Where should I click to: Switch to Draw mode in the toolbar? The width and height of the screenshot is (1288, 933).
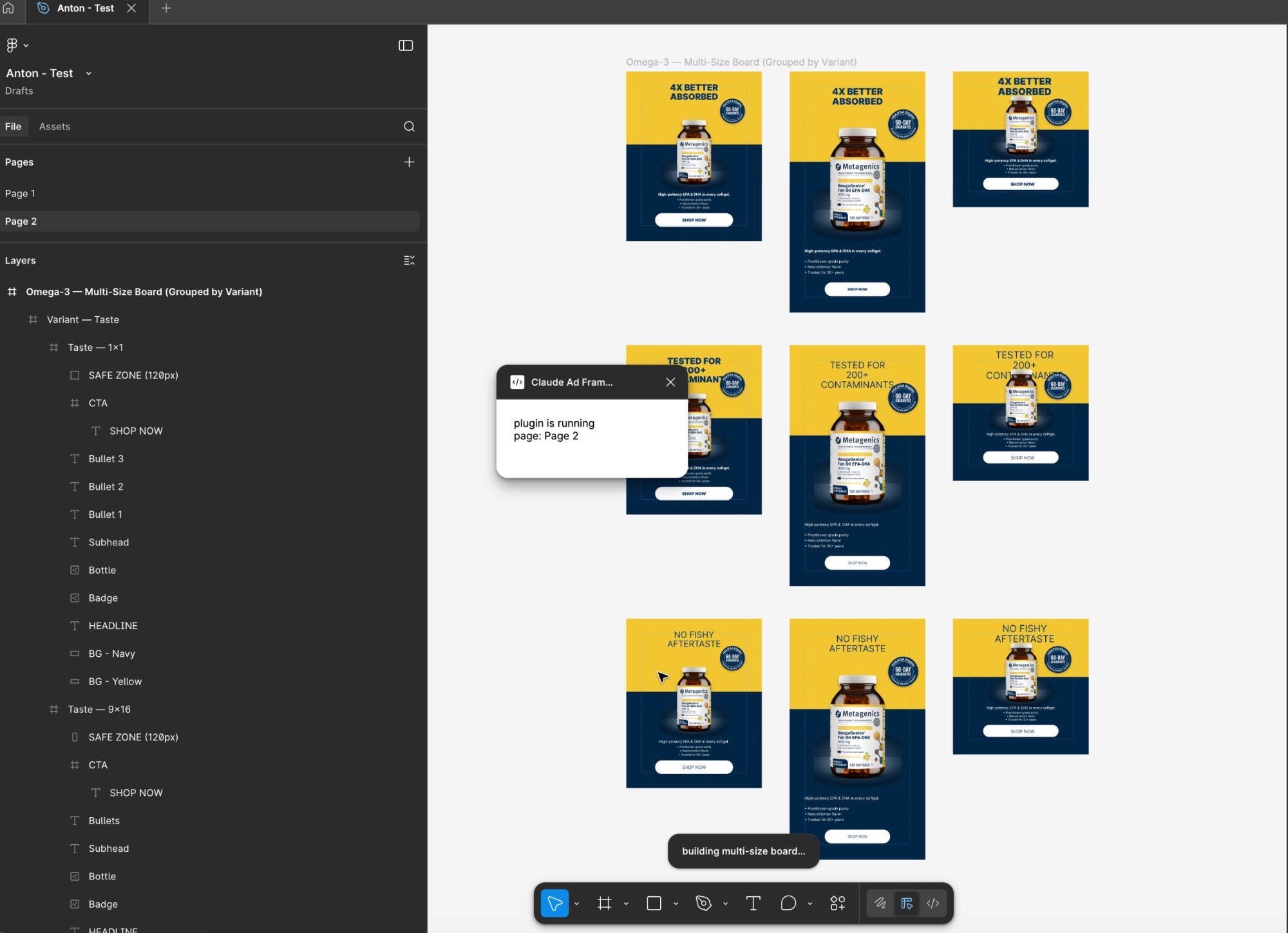point(880,903)
